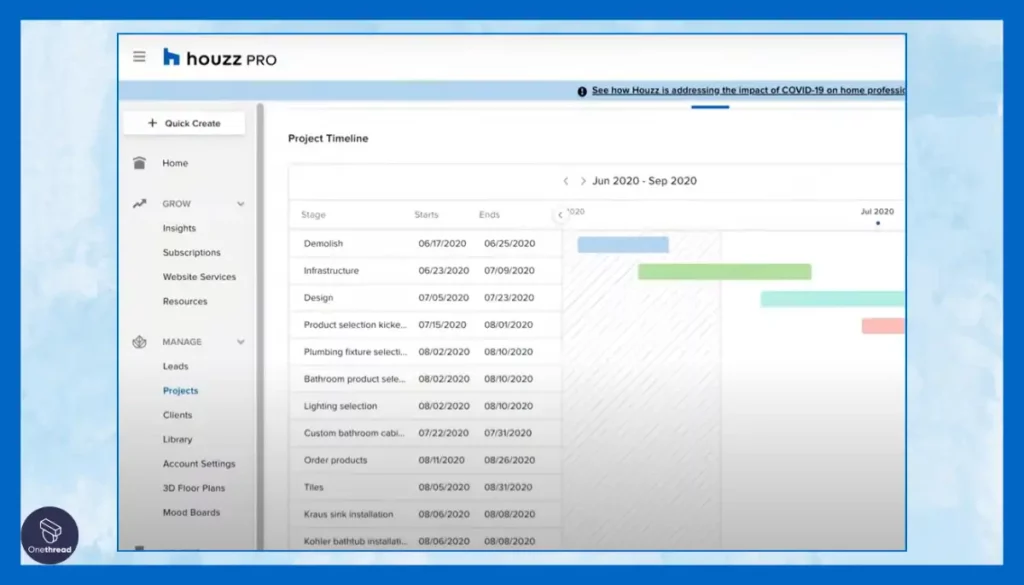1024x585 pixels.
Task: Click the Project Timeline heading
Action: pyautogui.click(x=328, y=138)
